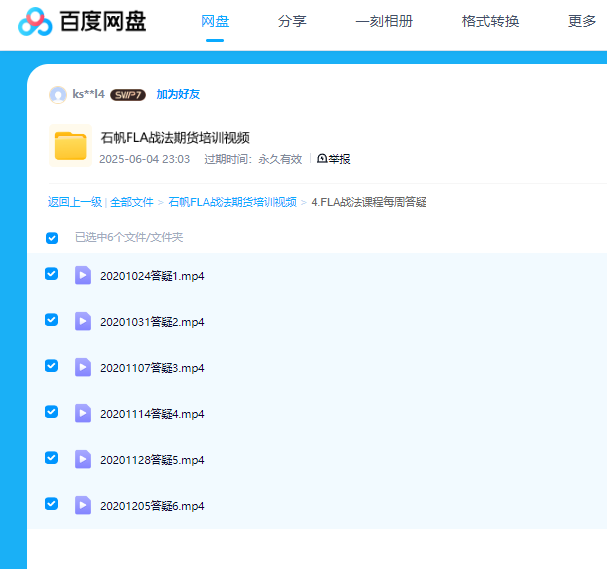Viewport: 607px width, 569px height.
Task: Open 石帆FLA战法期货培训视频 breadcrumb link
Action: [x=232, y=202]
